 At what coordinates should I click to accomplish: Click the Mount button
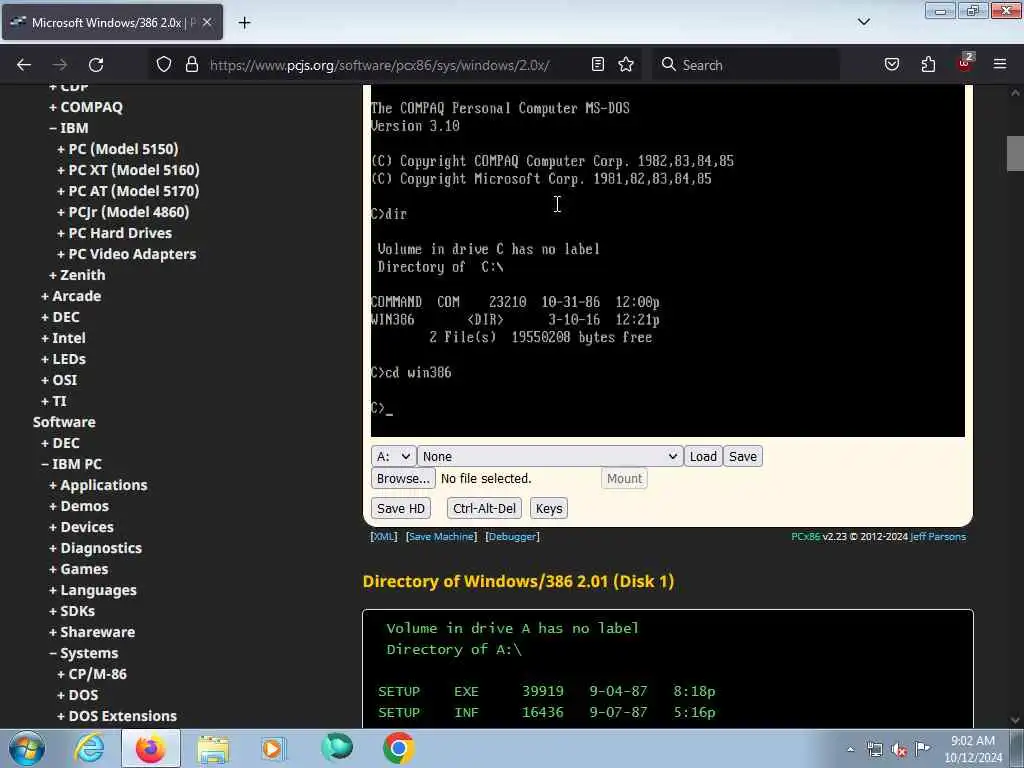pos(624,479)
